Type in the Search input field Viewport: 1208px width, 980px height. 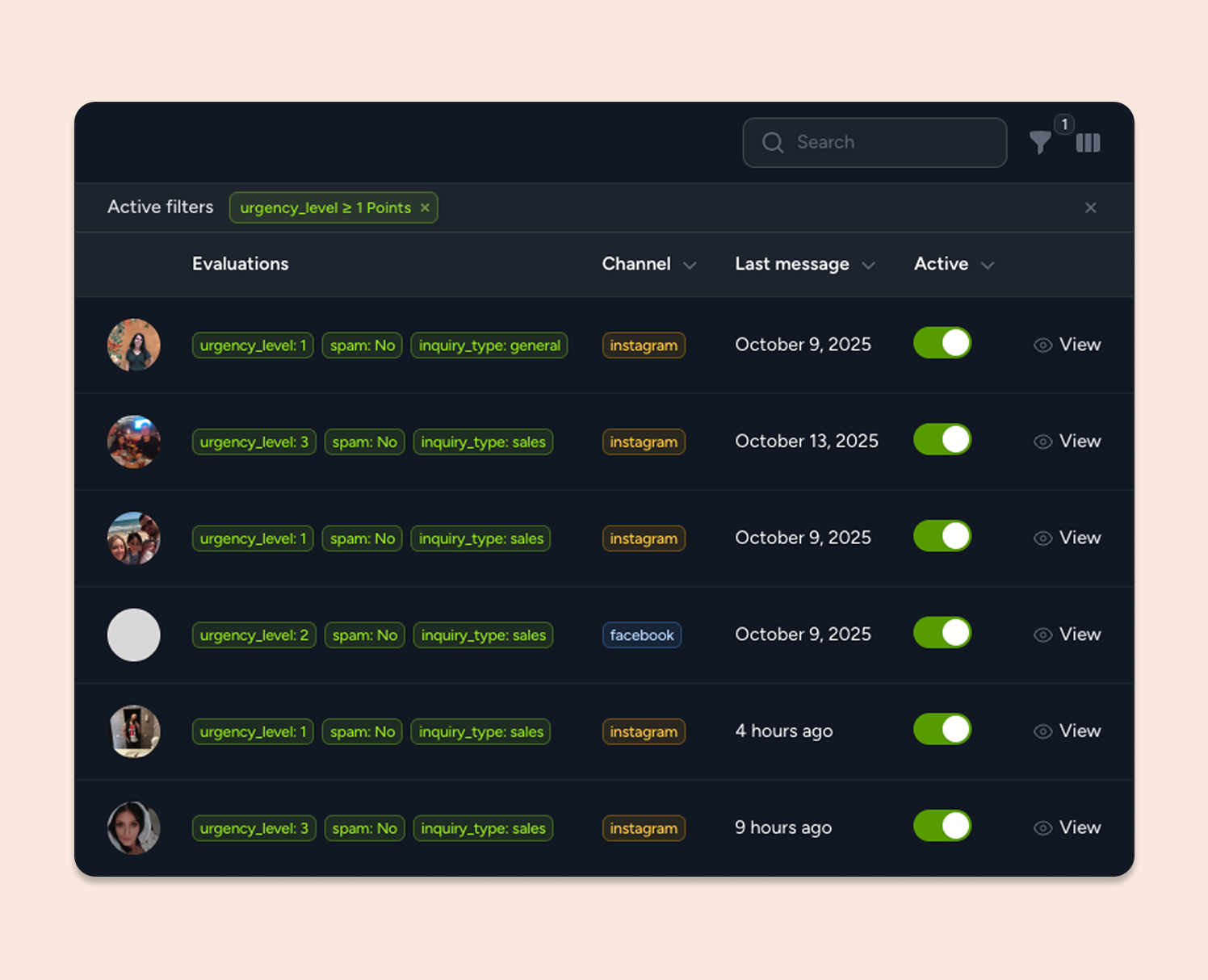[888, 143]
